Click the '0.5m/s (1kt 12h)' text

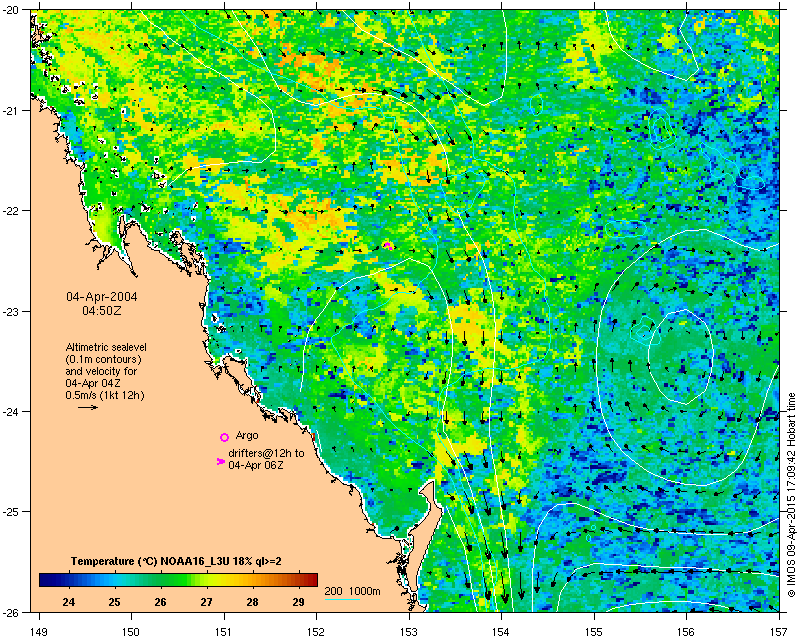click(x=105, y=395)
